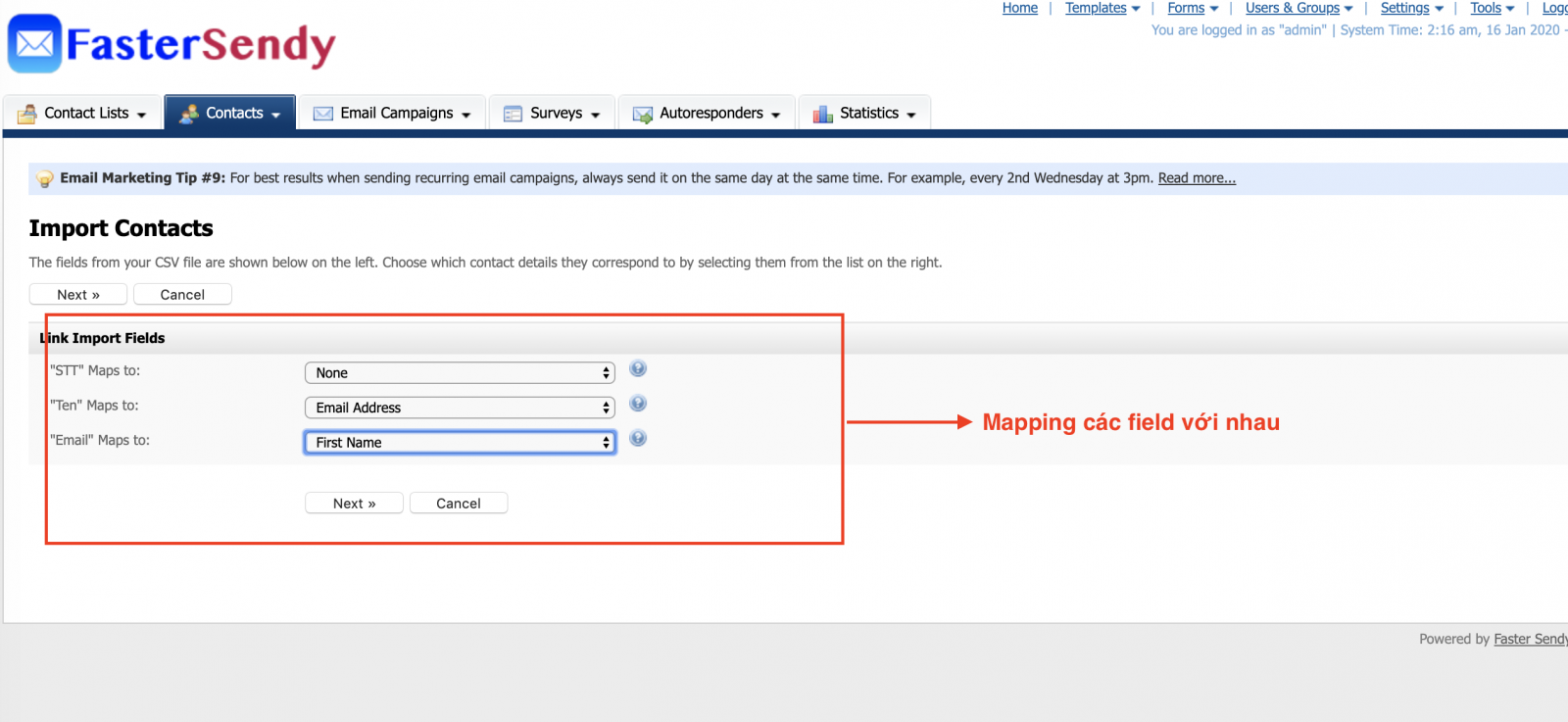Expand the Templates menu in top navigation
Viewport: 1568px width, 722px height.
click(x=1102, y=8)
